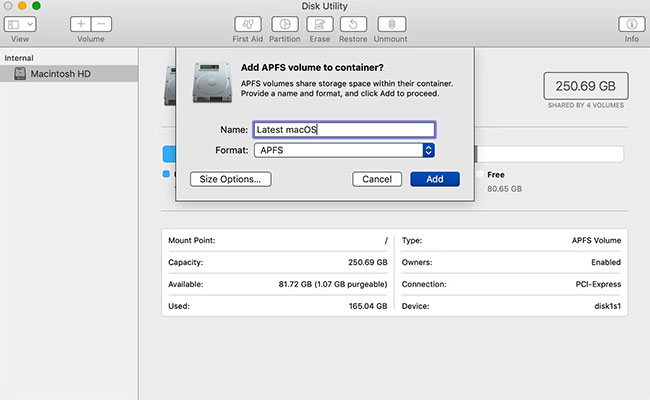Select the APFS Volume type value
Image resolution: width=650 pixels, height=400 pixels.
pyautogui.click(x=596, y=240)
